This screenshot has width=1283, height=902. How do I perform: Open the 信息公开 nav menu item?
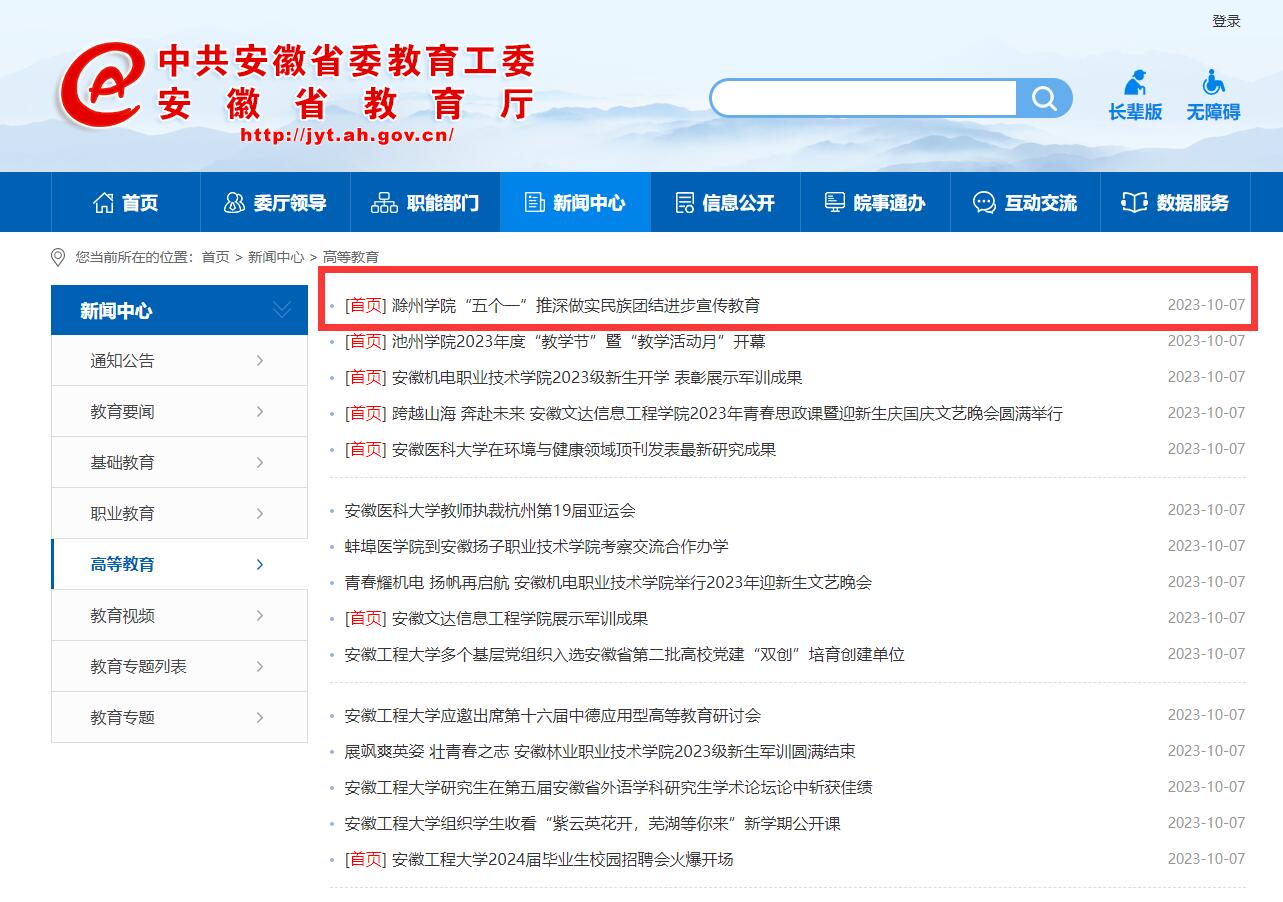tap(725, 202)
